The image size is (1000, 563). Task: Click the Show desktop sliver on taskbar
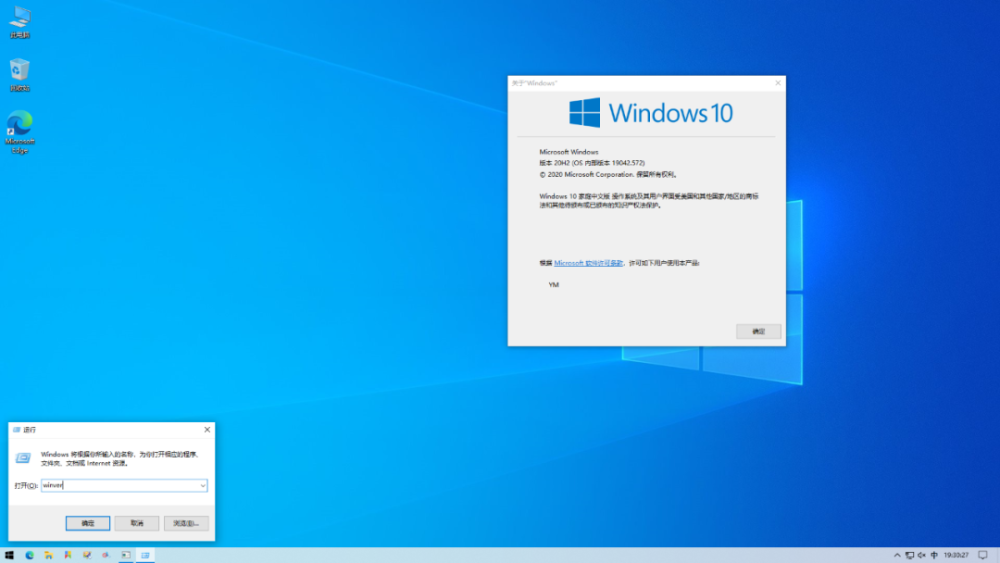997,555
